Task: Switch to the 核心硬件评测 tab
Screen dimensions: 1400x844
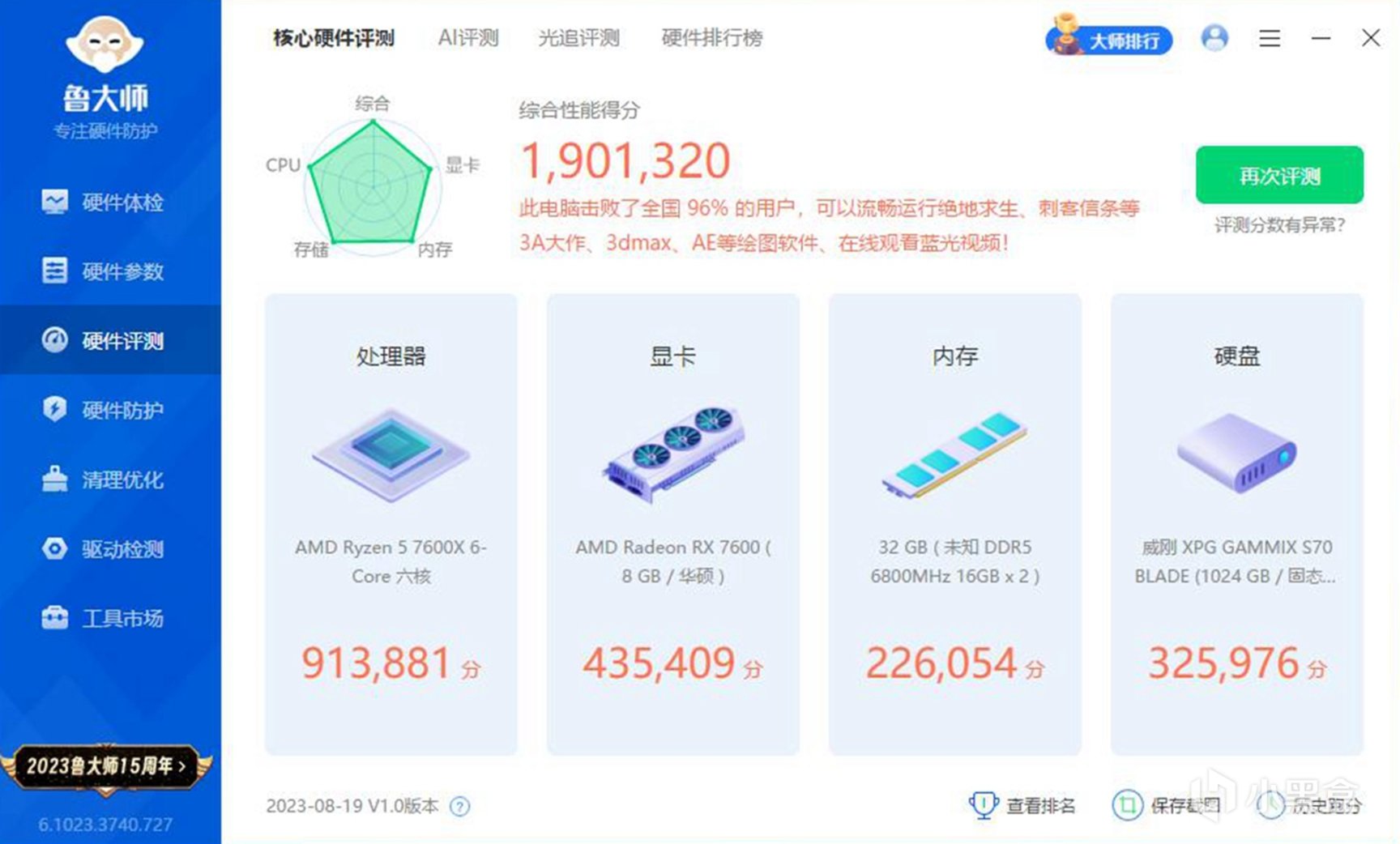Action: (334, 38)
